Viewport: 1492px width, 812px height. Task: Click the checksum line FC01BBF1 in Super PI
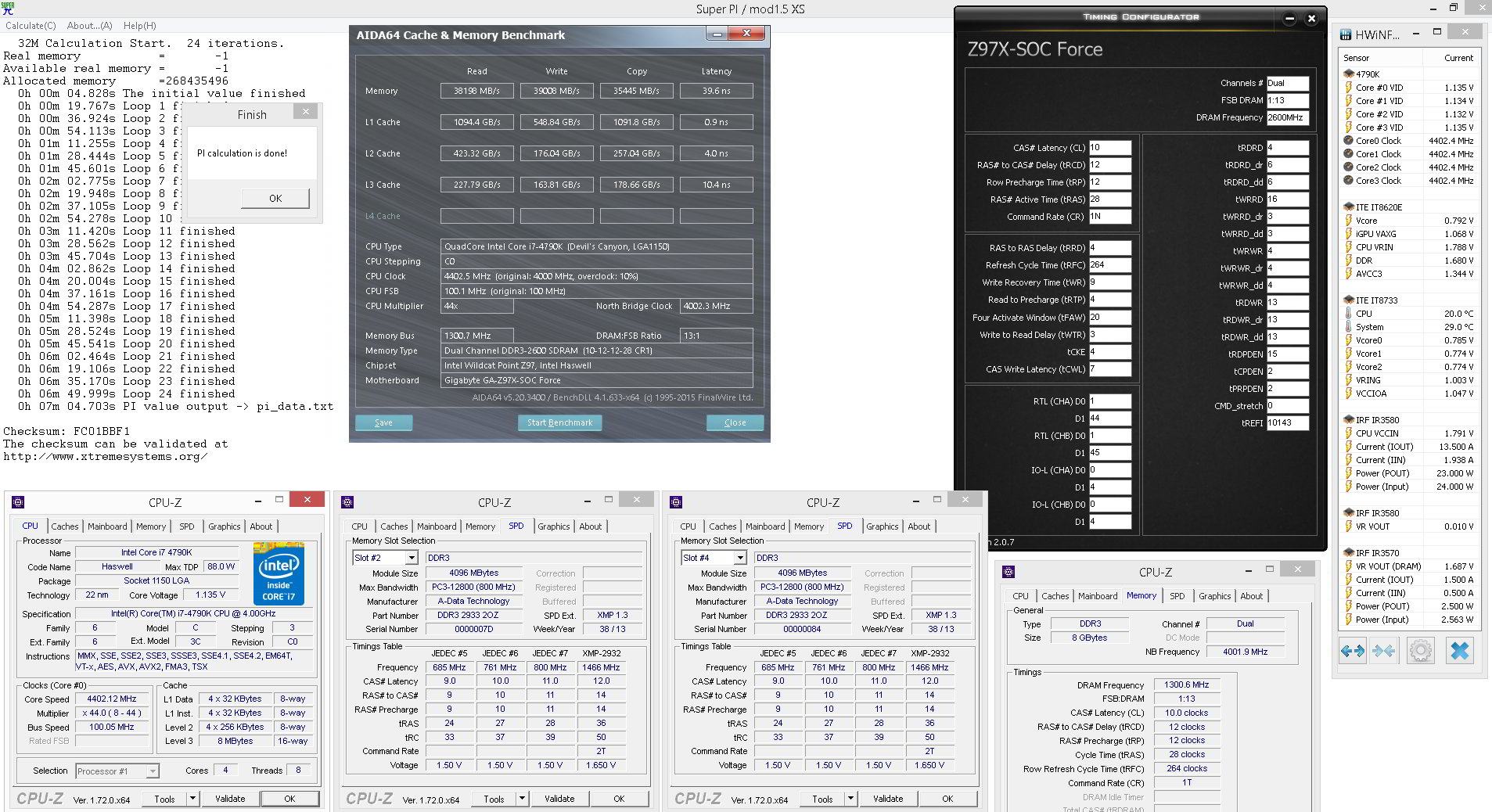click(67, 432)
